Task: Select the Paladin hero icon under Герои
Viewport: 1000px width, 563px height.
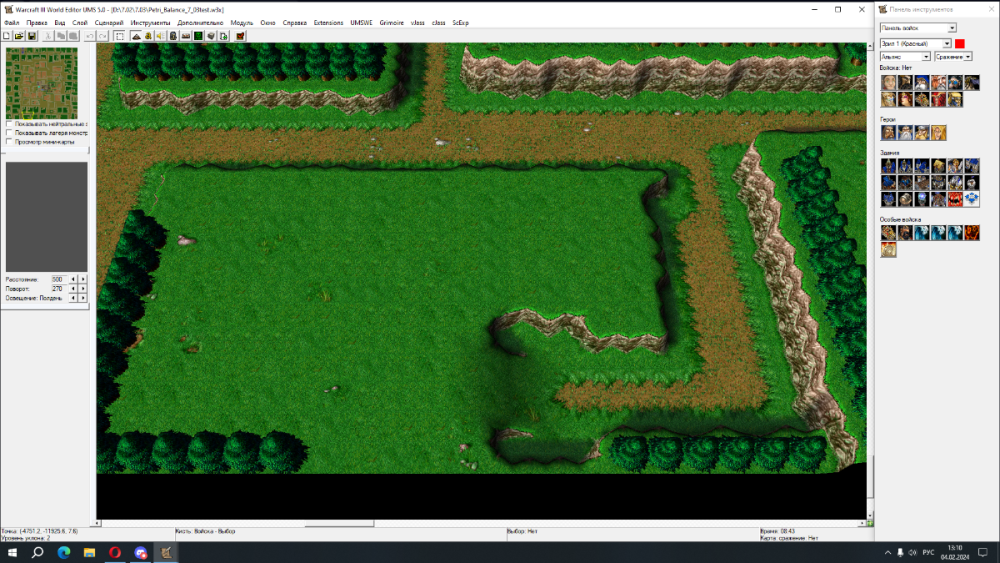Action: 888,132
